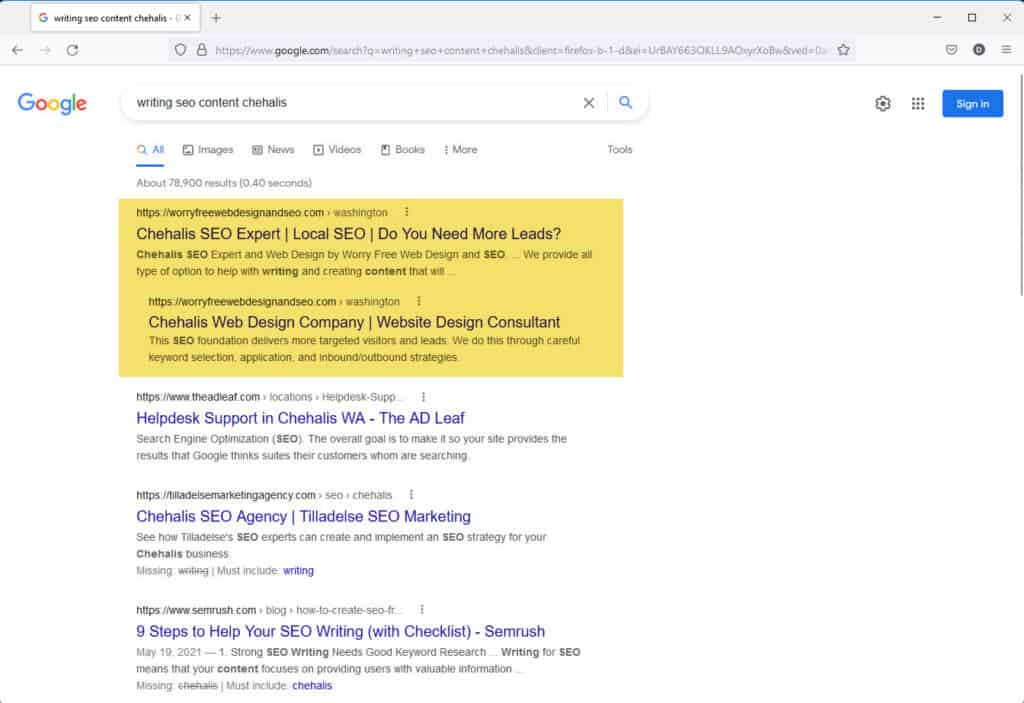Switch to the News tab
Viewport: 1024px width, 703px height.
(x=273, y=150)
